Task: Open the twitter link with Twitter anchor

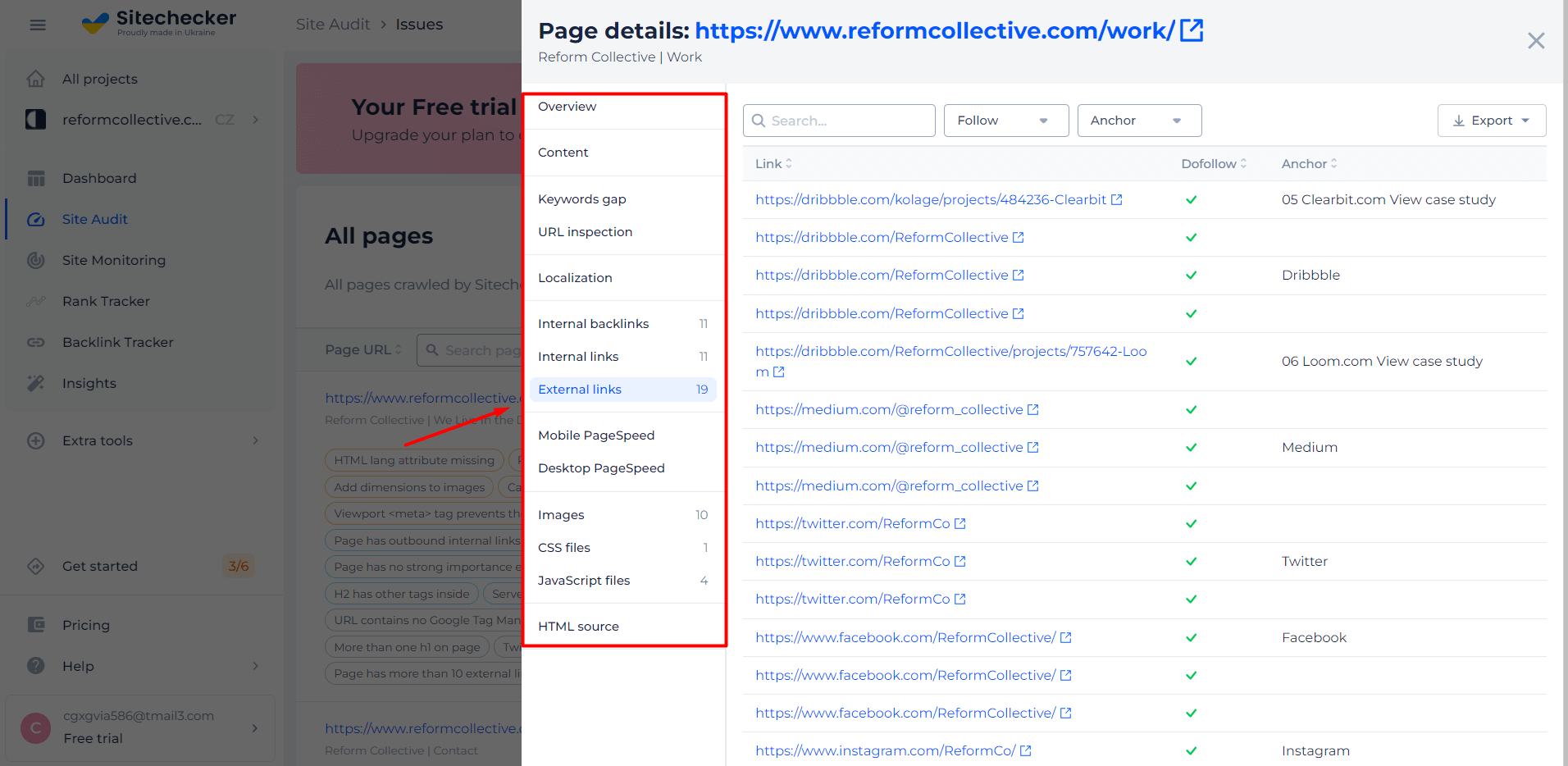Action: [852, 562]
